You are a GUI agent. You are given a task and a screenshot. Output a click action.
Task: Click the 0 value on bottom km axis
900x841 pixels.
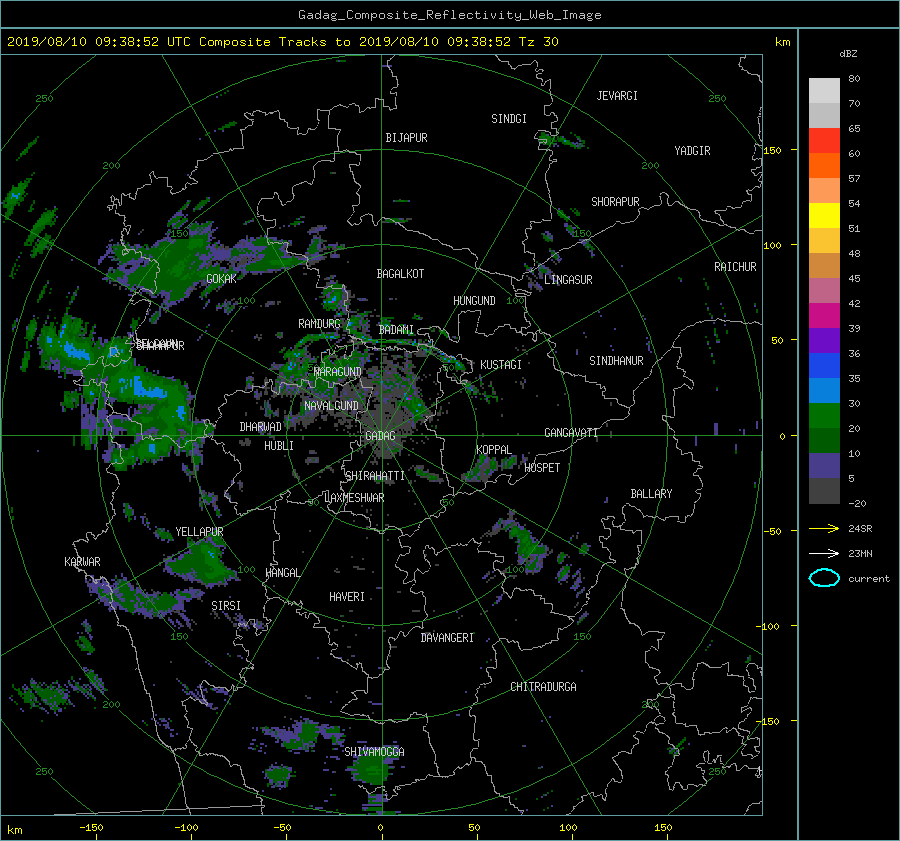381,828
